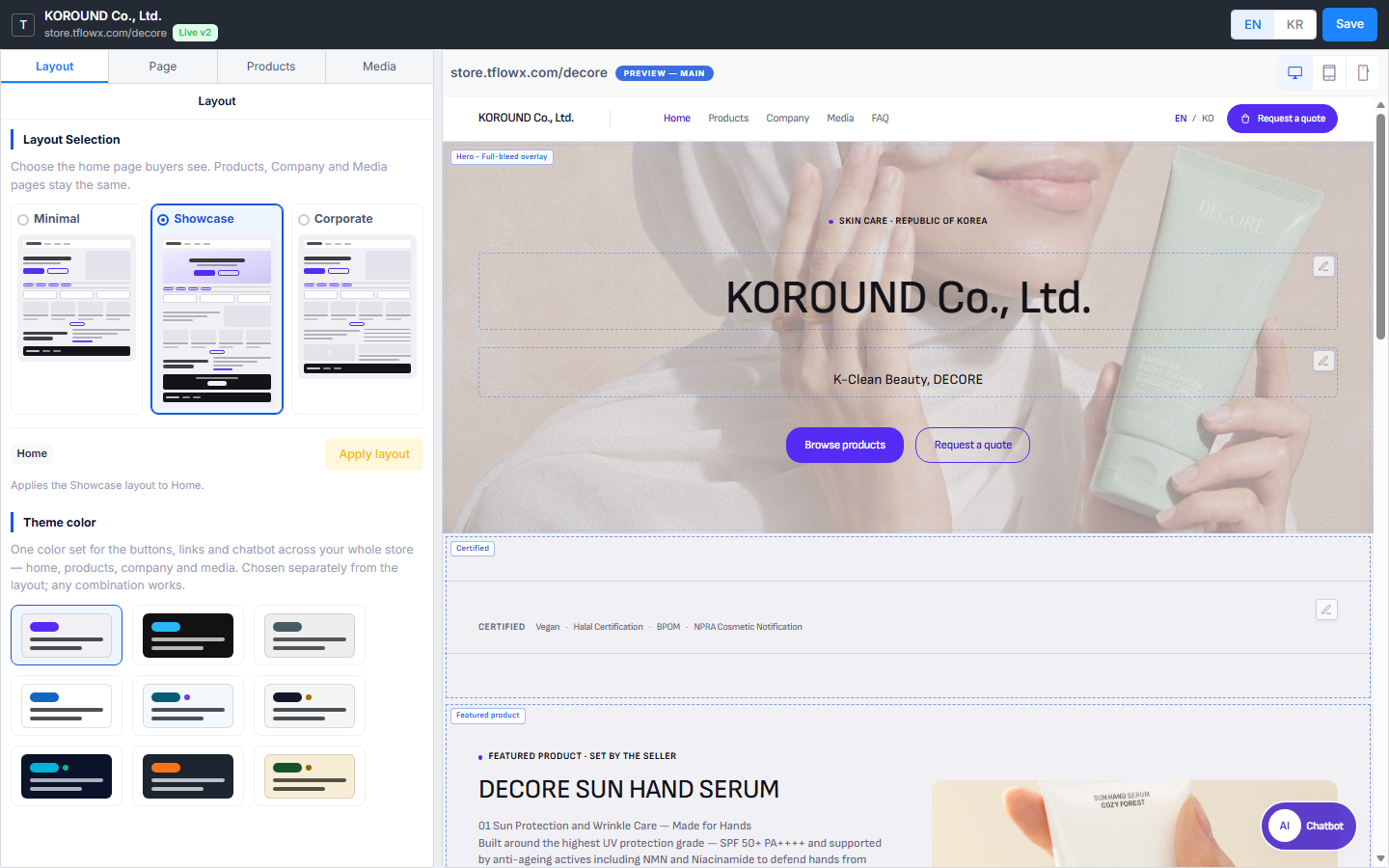Click the Apply layout button

point(374,454)
